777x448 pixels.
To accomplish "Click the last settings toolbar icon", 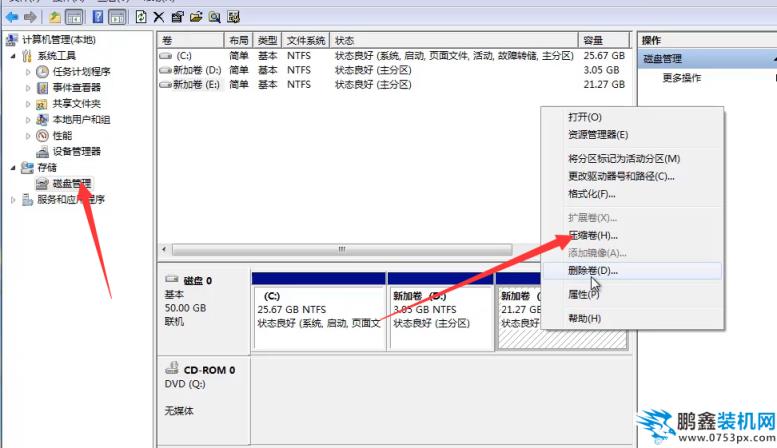I will click(233, 17).
